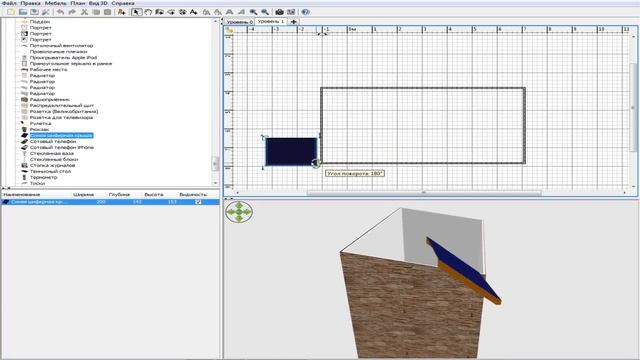640x360 pixels.
Task: Select Термометр in the catalog
Action: pyautogui.click(x=44, y=178)
